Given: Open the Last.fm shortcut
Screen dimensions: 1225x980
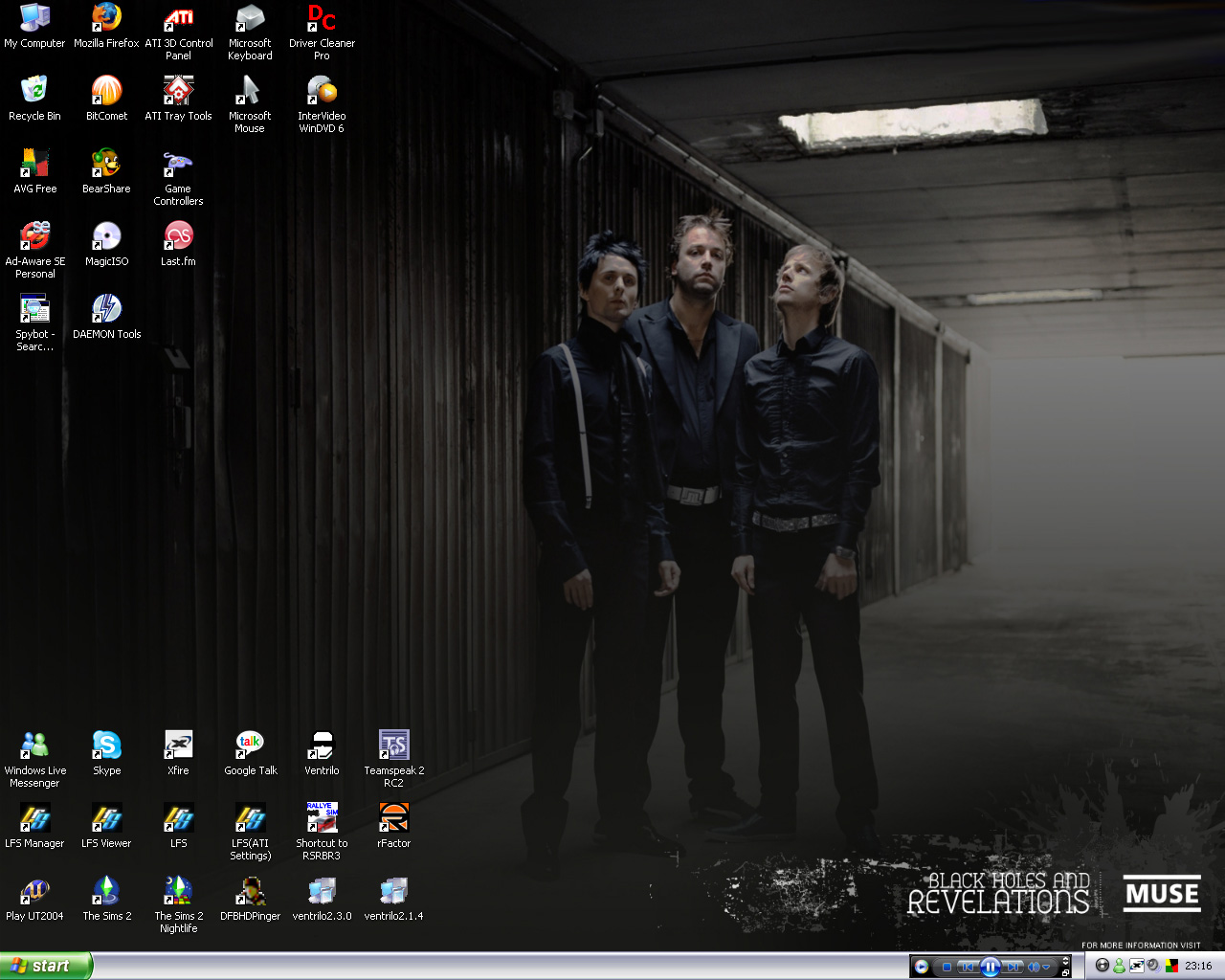Looking at the screenshot, I should click(x=178, y=244).
